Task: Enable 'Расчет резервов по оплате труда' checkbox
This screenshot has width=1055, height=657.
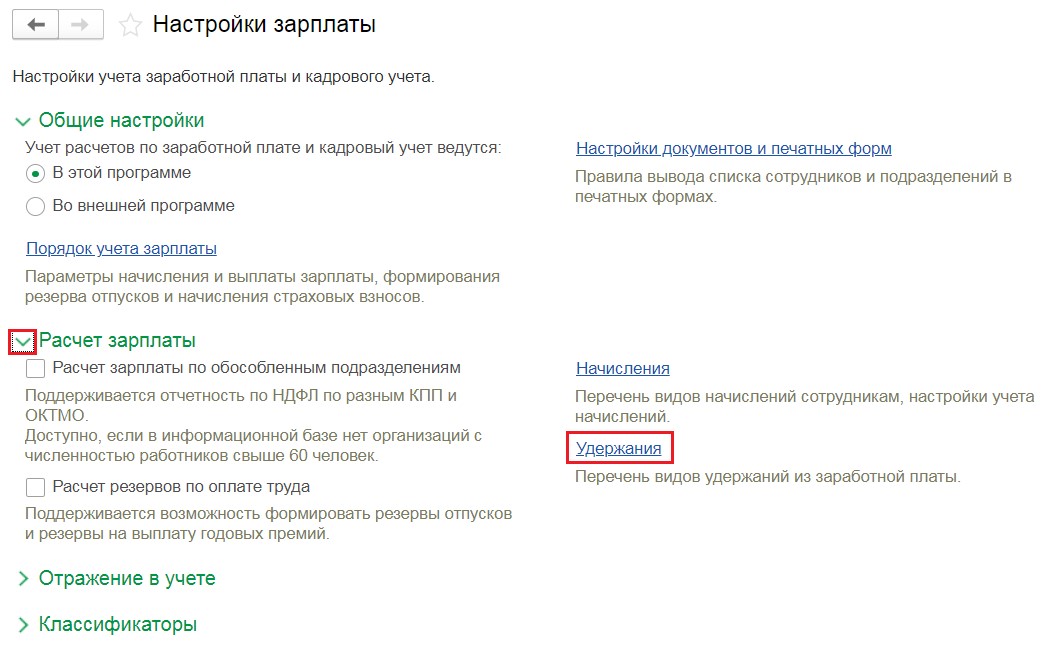Action: [x=36, y=487]
